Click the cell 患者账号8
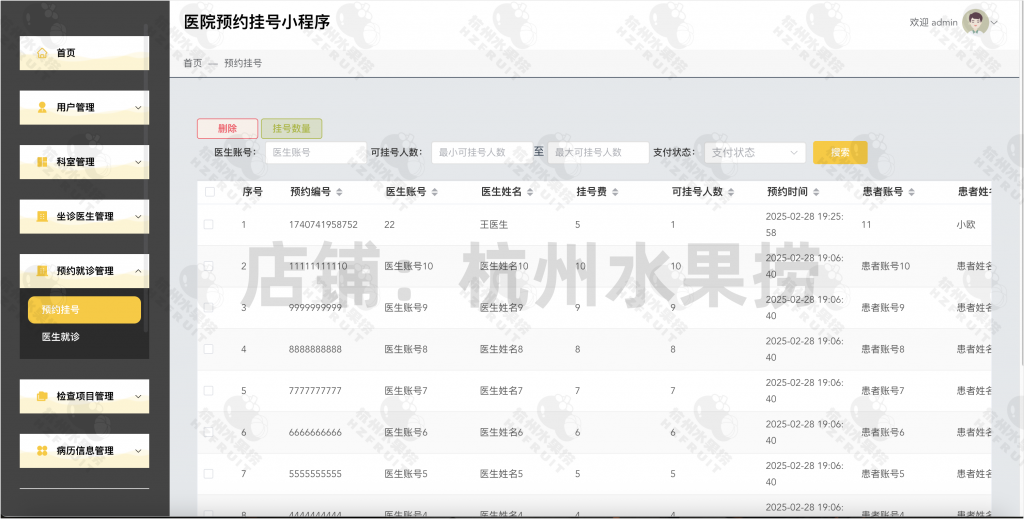 [883, 349]
